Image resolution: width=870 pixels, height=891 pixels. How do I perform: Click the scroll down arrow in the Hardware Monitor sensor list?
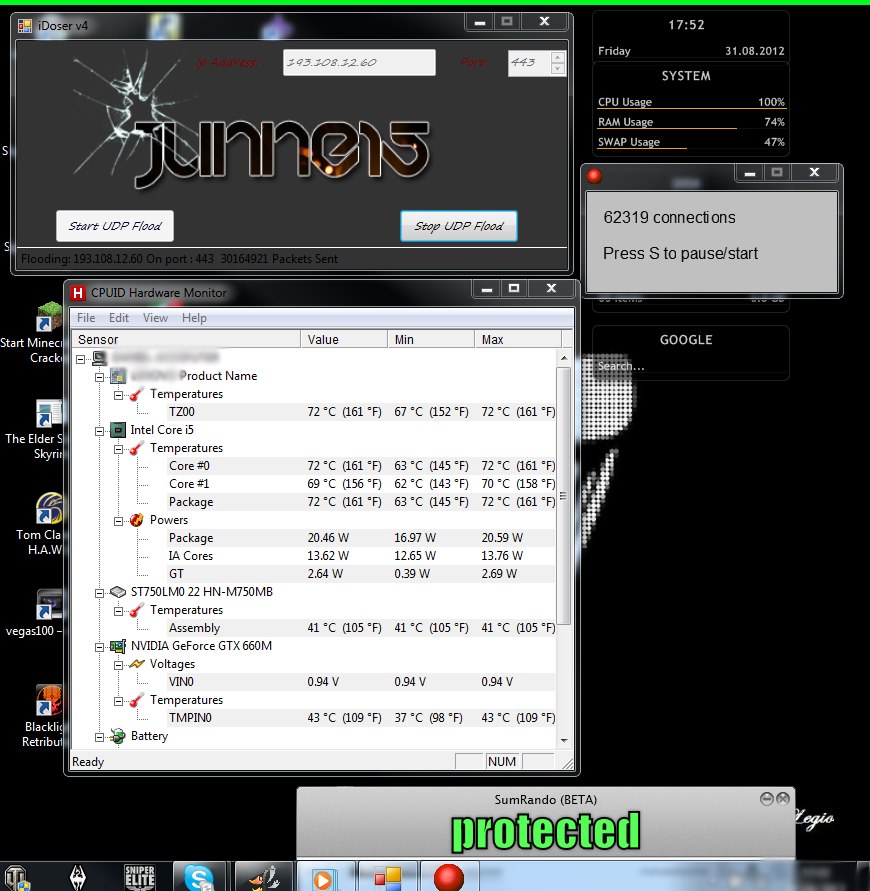[x=564, y=740]
